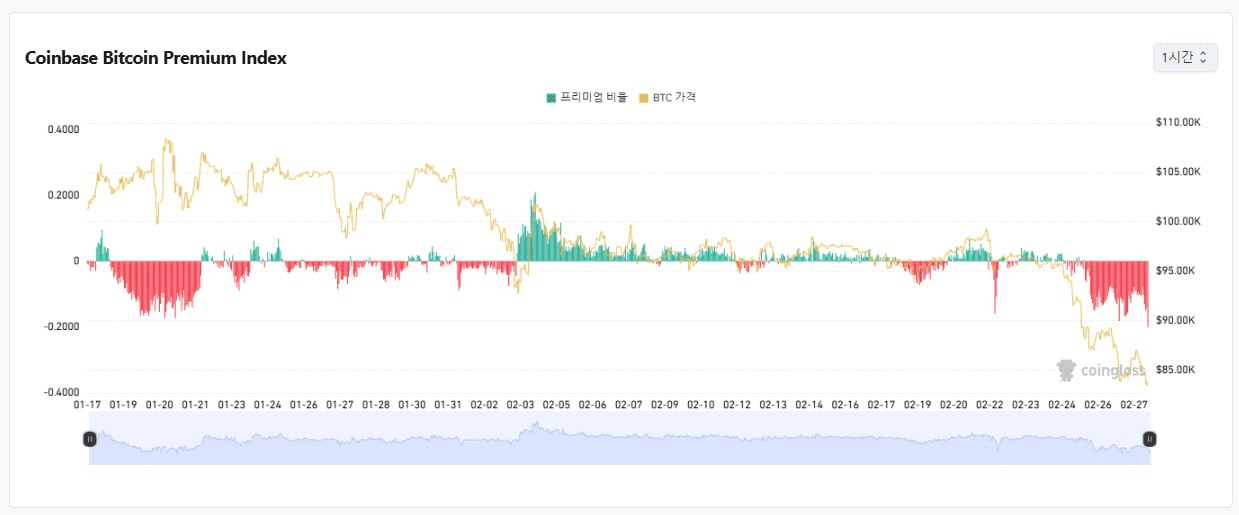The width and height of the screenshot is (1239, 515).
Task: Click the $105.00K price axis label
Action: [x=1178, y=172]
